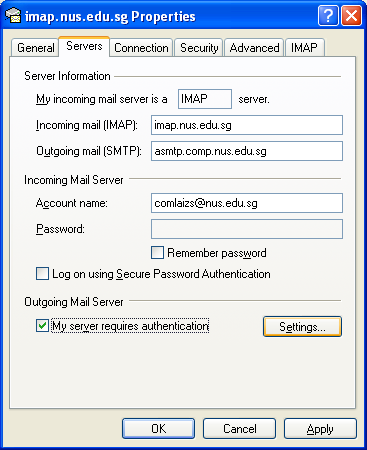Go to the Advanced tab
367x450 pixels.
254,48
